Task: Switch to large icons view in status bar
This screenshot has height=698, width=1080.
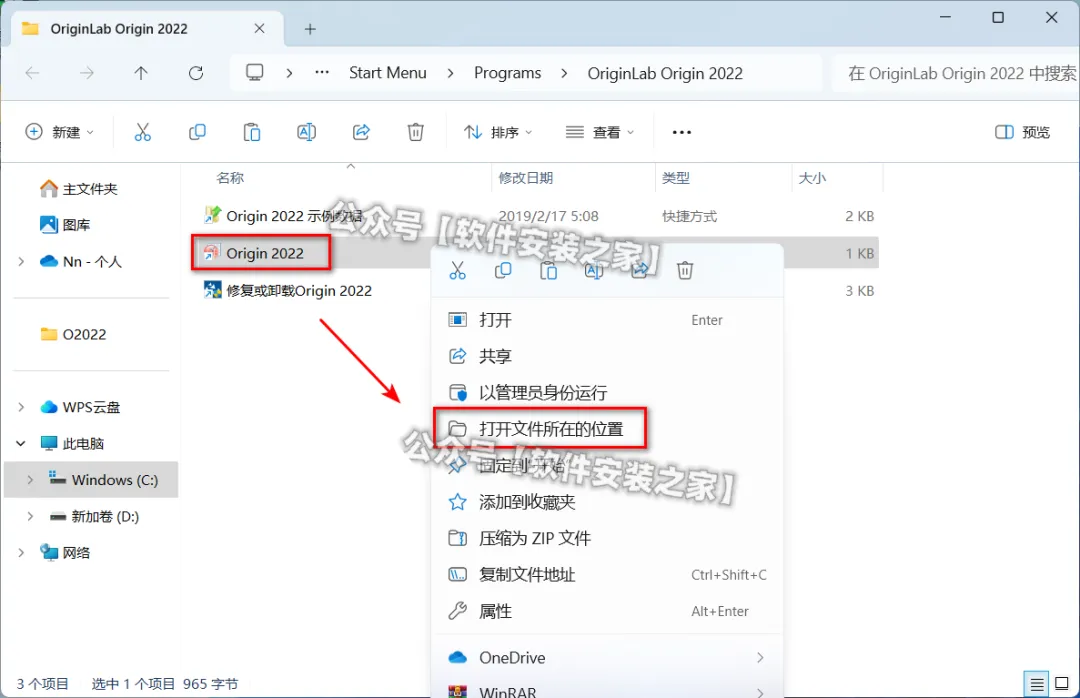Action: (x=1062, y=684)
